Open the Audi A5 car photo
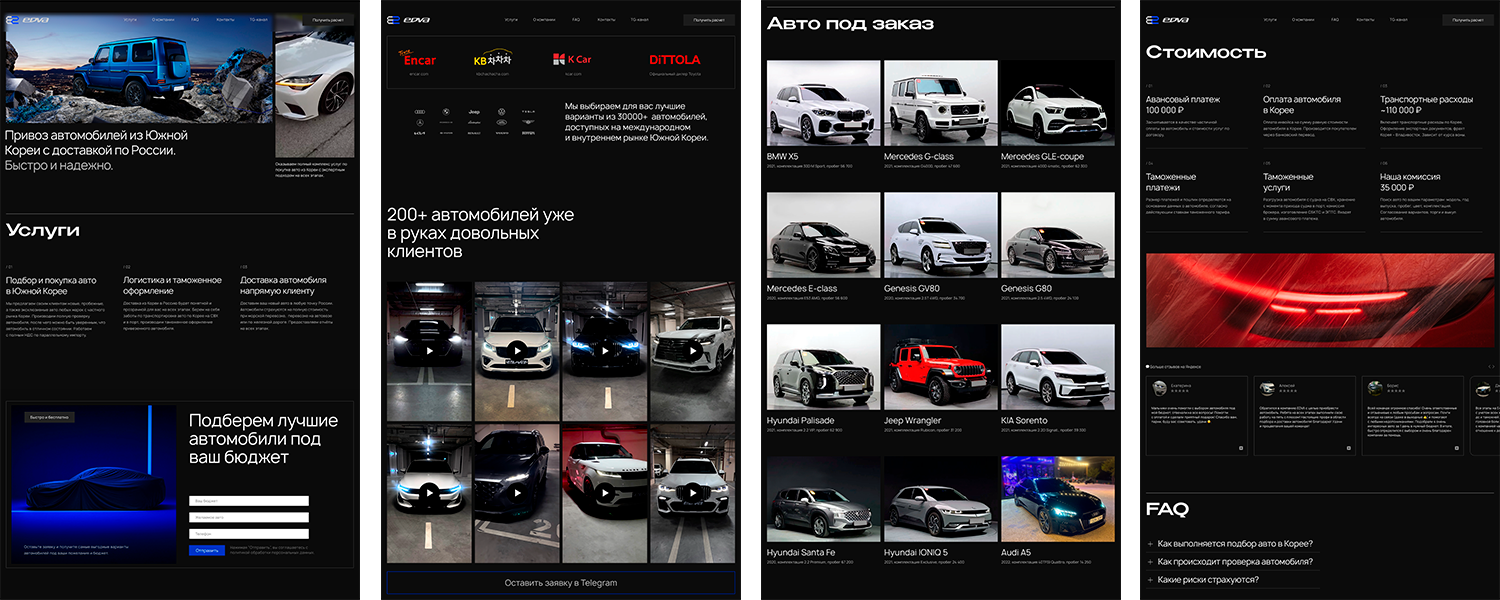This screenshot has height=600, width=1500. coord(1057,499)
